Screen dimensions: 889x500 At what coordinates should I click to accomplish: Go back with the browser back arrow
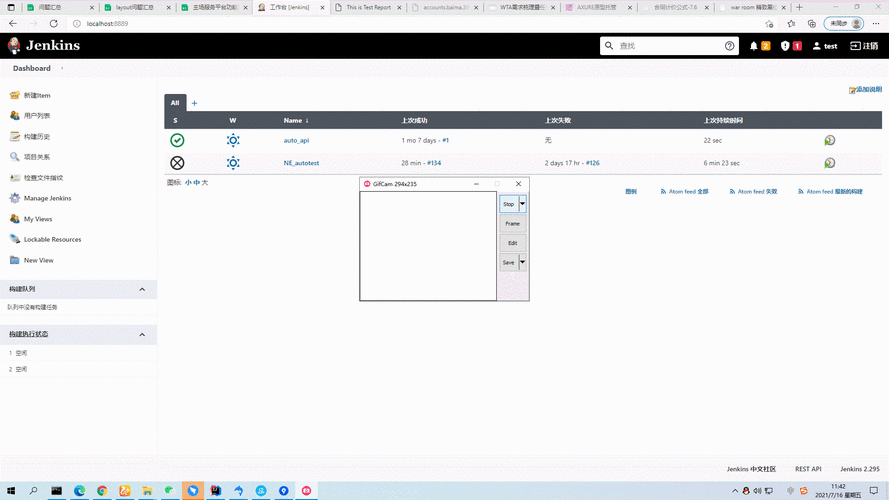click(12, 24)
